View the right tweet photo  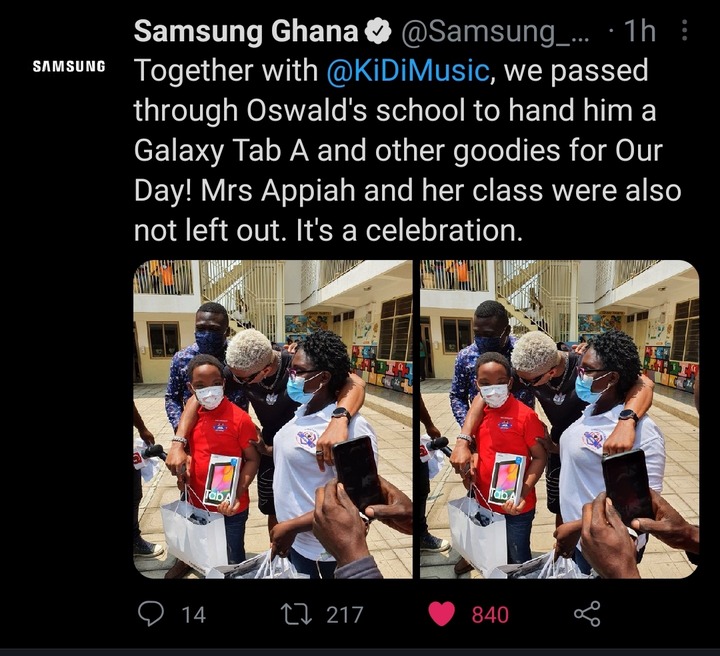559,419
